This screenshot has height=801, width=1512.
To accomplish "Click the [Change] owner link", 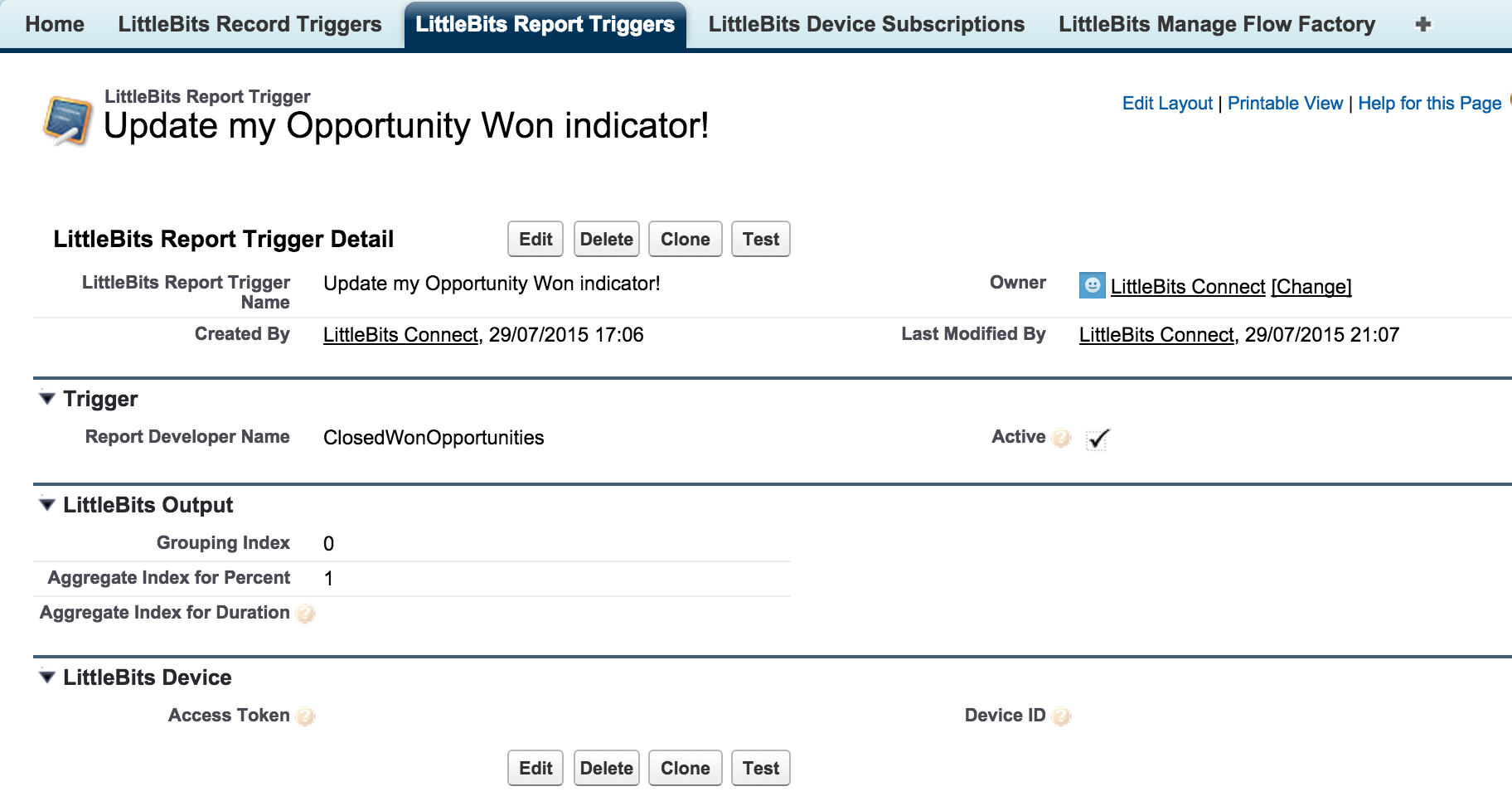I will (1311, 287).
